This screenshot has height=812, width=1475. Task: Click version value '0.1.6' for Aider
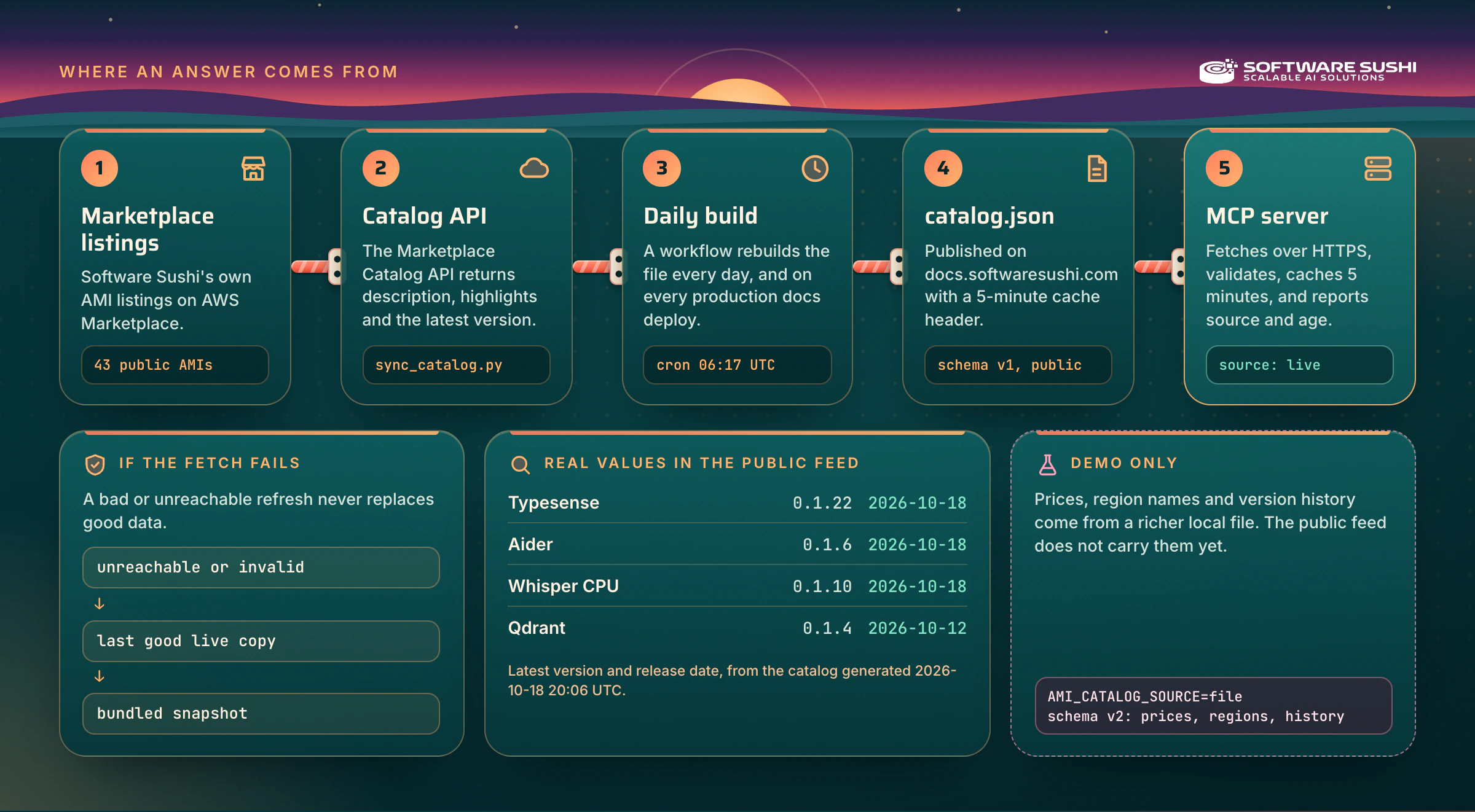pyautogui.click(x=827, y=545)
